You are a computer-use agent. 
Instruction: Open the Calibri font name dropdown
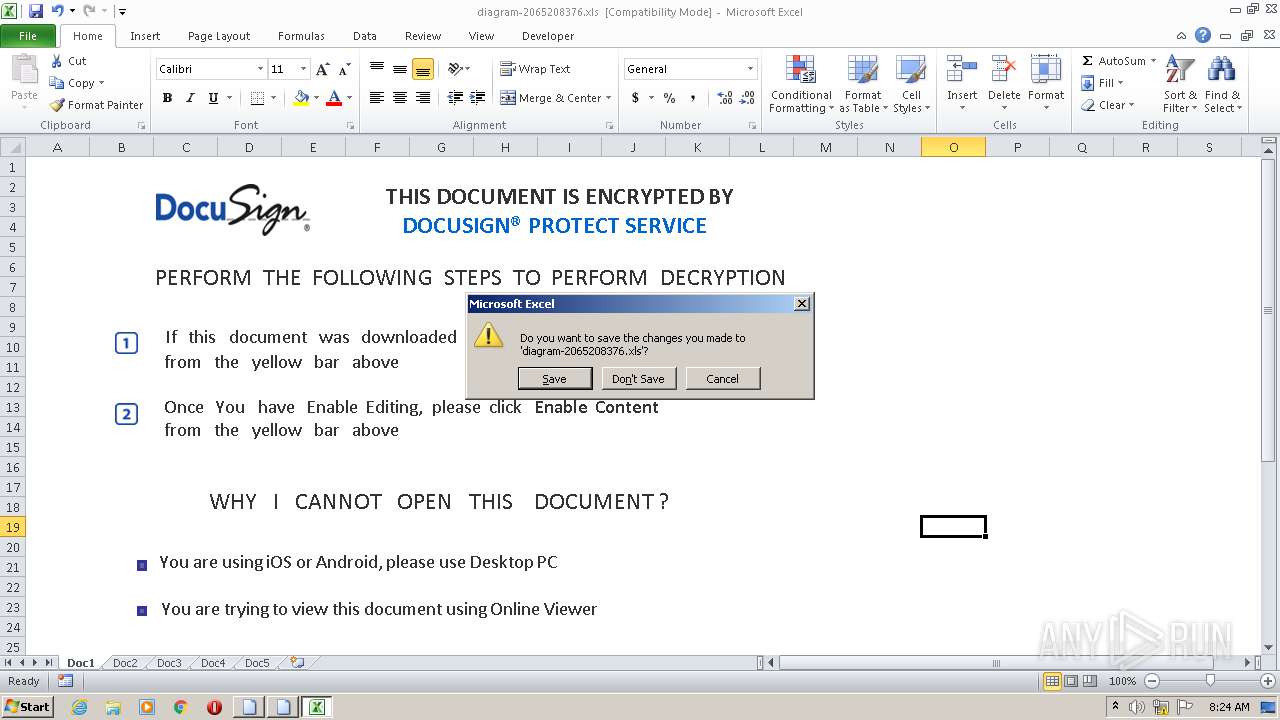pyautogui.click(x=261, y=69)
